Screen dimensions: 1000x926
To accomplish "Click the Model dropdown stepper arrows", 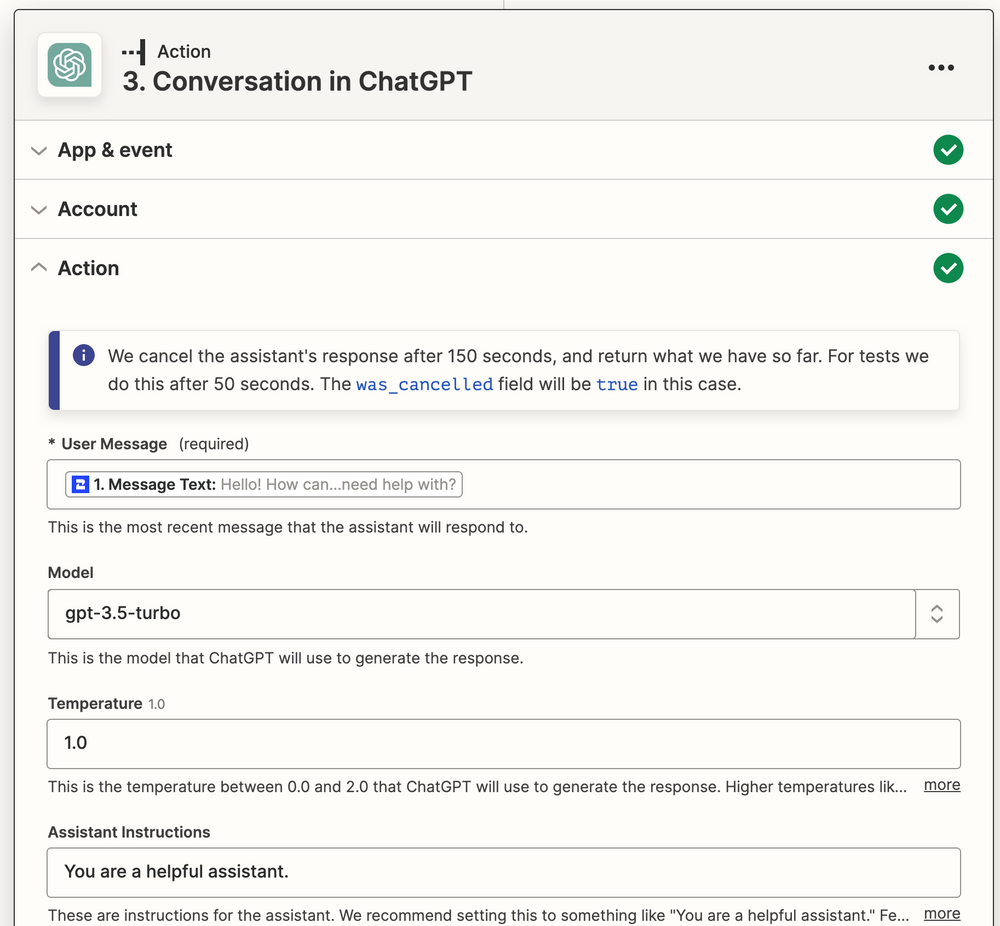I will pos(937,613).
